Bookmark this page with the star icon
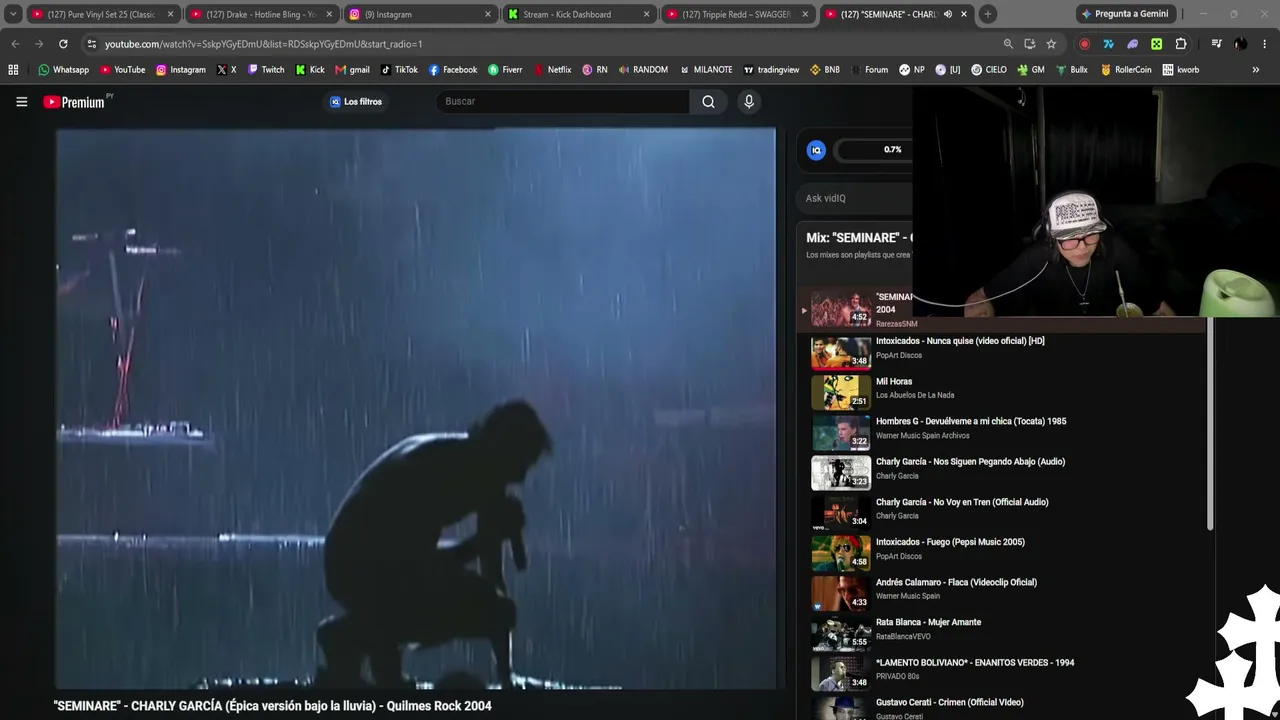The height and width of the screenshot is (720, 1280). tap(1051, 44)
